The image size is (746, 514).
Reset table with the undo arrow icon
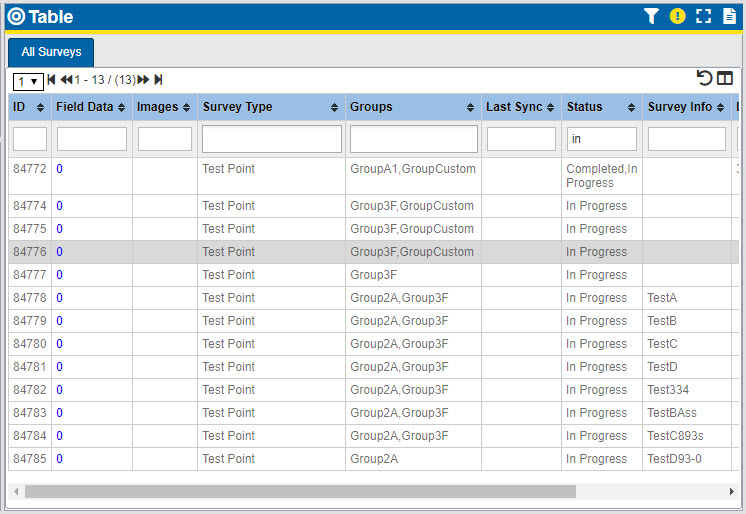coord(704,78)
